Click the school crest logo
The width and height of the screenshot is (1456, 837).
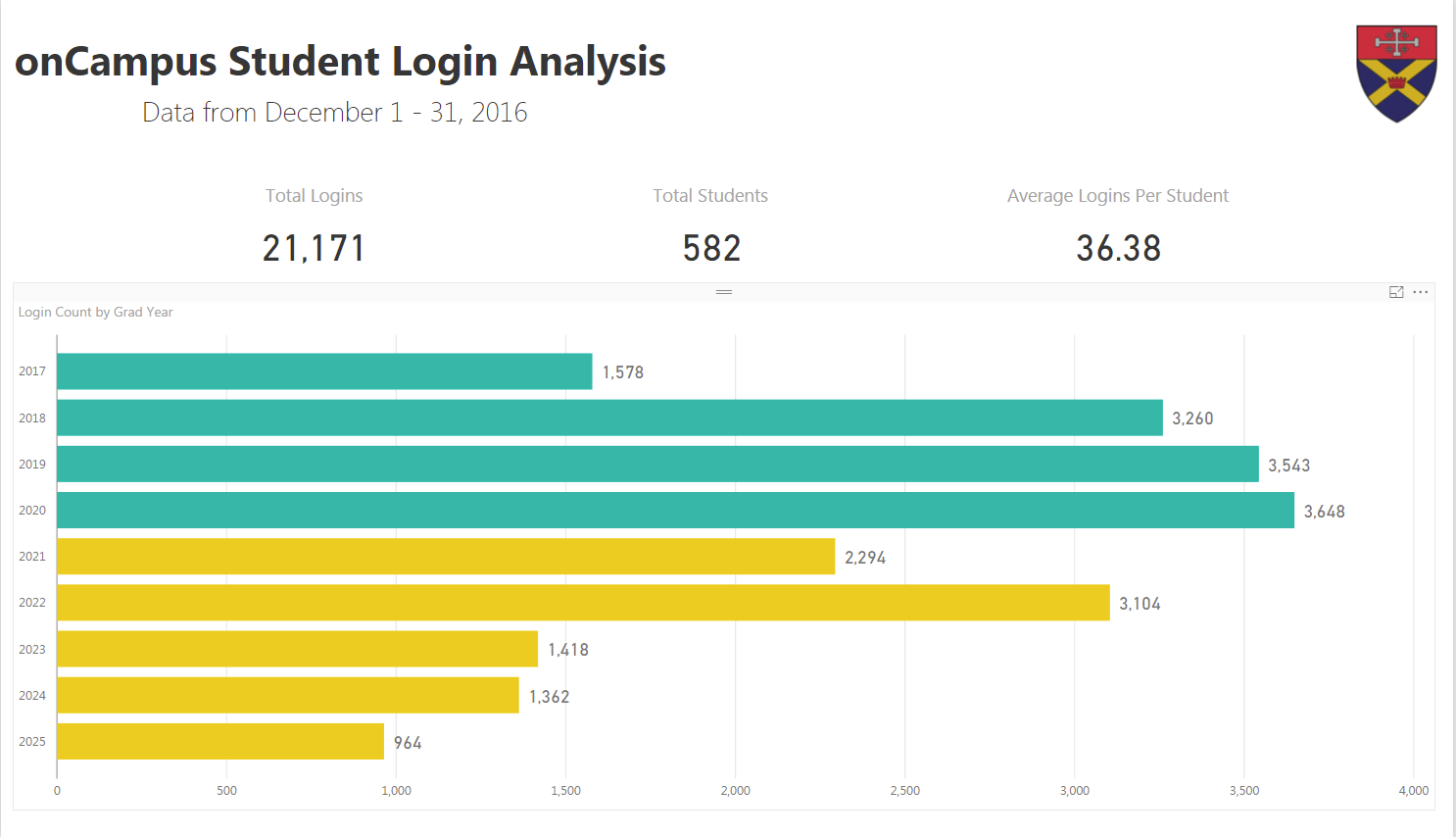click(x=1396, y=74)
